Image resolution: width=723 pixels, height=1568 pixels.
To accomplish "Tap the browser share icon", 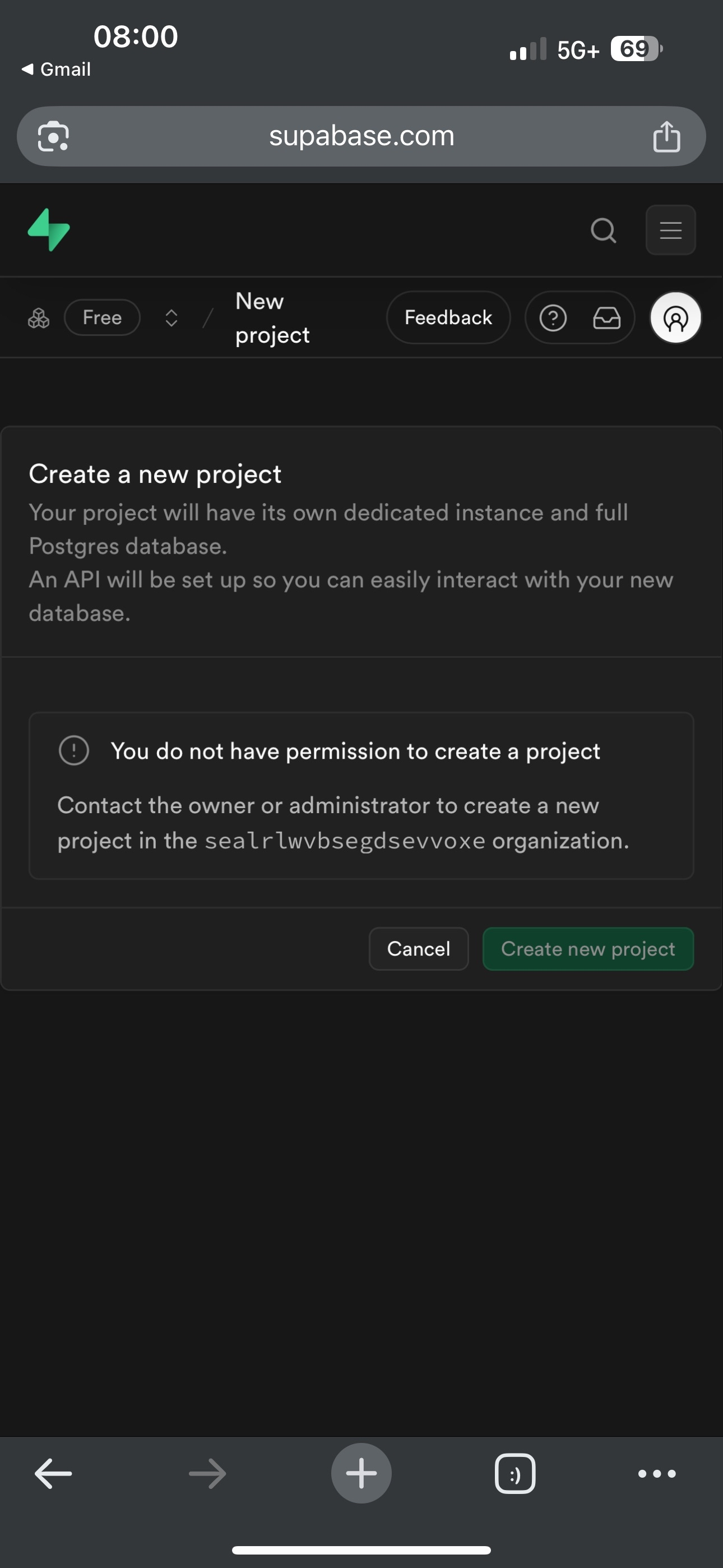I will click(666, 136).
